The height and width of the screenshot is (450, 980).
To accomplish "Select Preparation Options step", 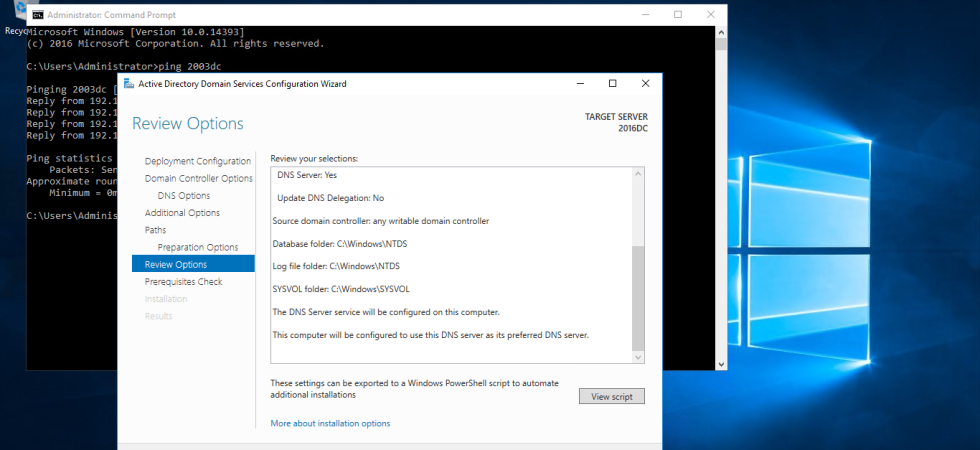I will click(198, 247).
